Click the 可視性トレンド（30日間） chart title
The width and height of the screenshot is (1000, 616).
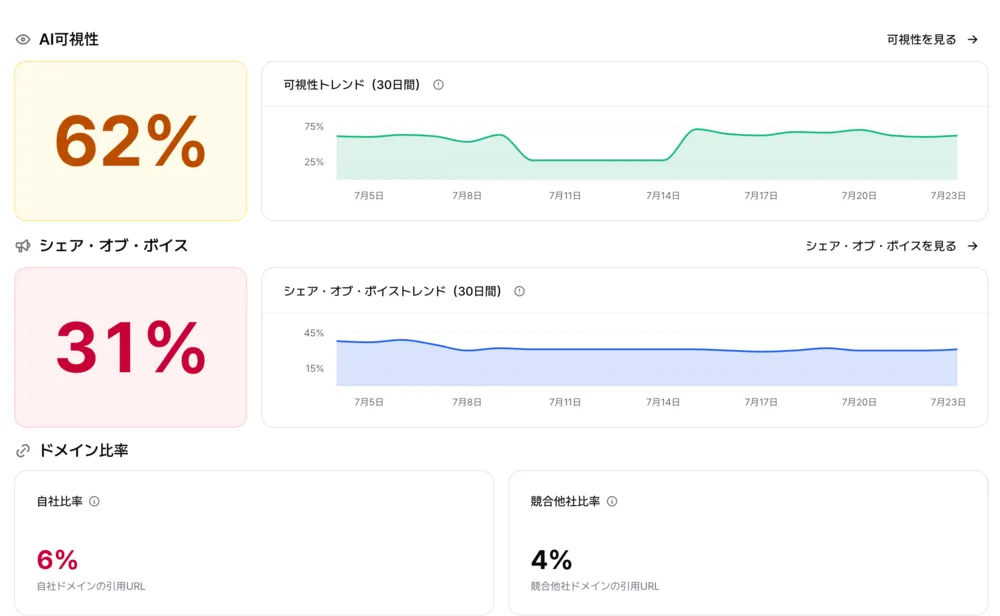[x=352, y=85]
